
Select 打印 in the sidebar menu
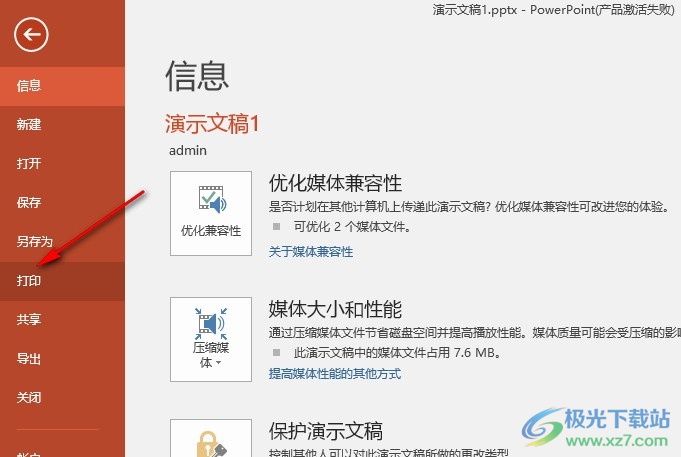click(62, 281)
